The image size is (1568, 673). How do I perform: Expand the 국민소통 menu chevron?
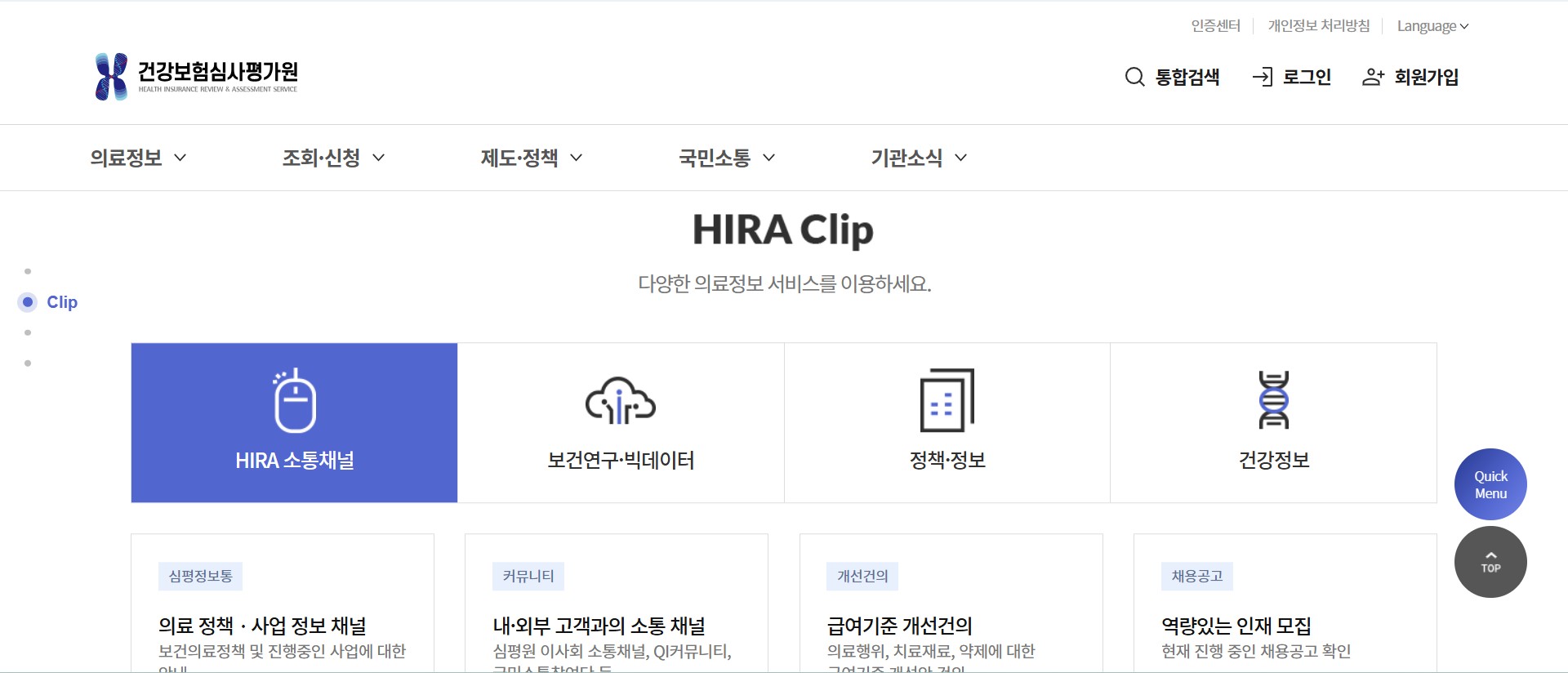click(768, 158)
